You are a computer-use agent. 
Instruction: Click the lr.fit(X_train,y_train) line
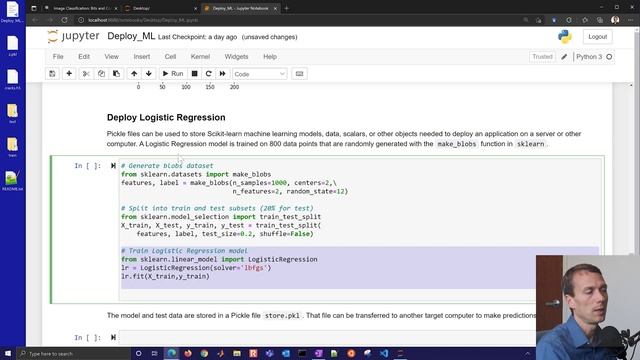coord(165,276)
